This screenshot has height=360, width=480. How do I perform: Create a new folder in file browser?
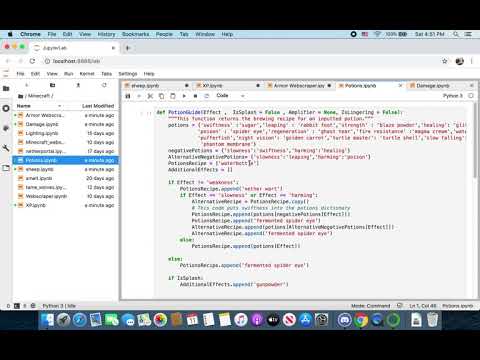click(52, 85)
